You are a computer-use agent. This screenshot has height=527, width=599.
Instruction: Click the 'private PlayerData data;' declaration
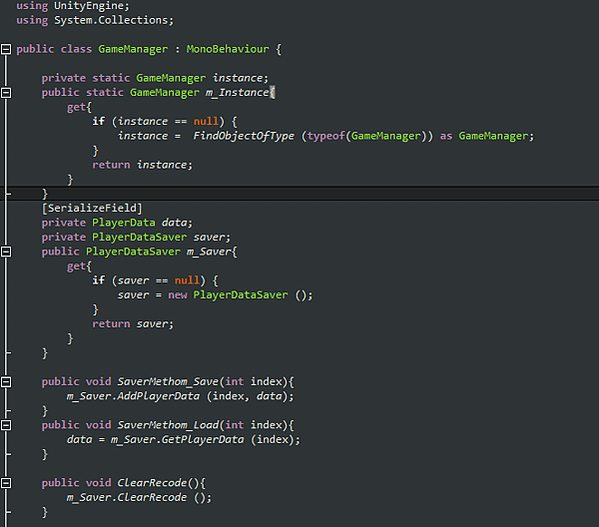coord(117,223)
